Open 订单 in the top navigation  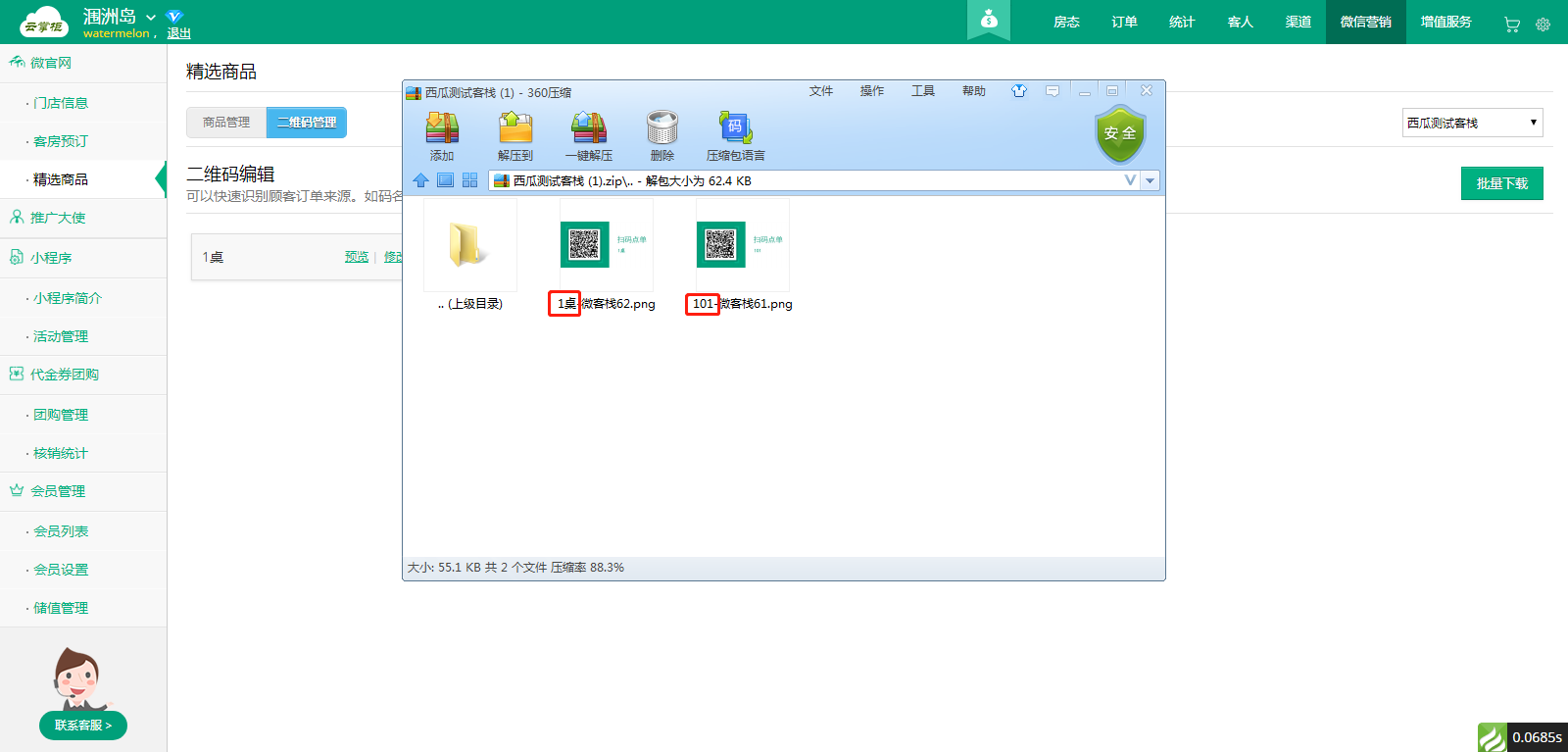pos(1124,22)
